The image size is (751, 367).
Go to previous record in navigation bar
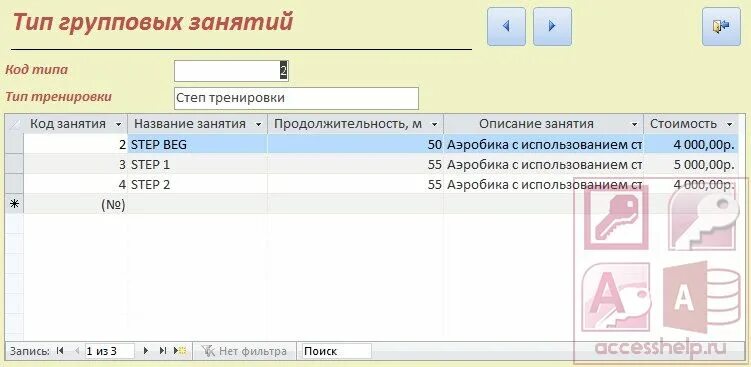77,351
